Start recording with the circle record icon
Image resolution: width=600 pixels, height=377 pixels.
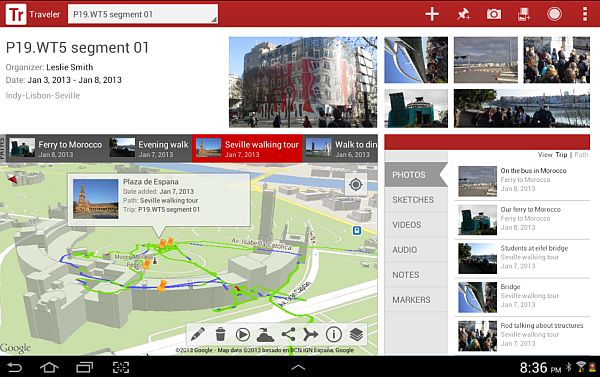(x=554, y=14)
